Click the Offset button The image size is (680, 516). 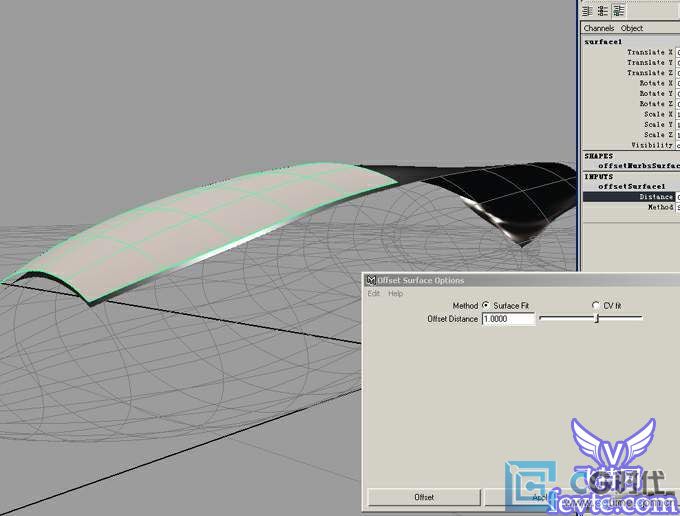click(424, 497)
